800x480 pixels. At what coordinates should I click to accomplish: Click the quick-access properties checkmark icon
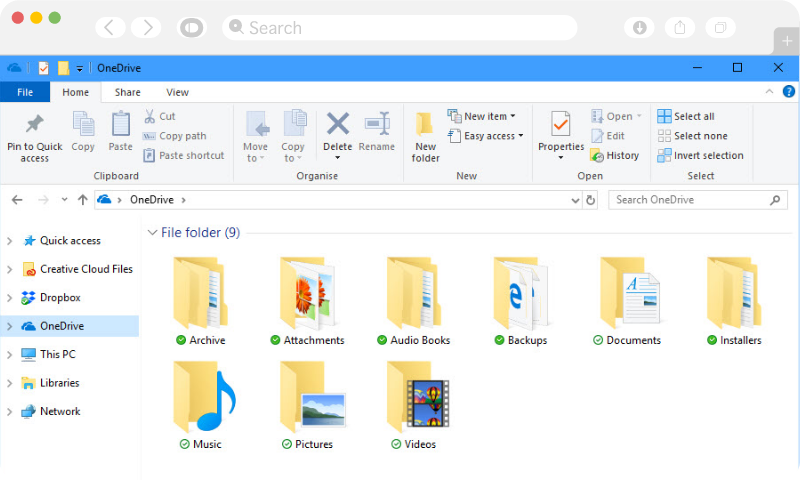point(44,68)
